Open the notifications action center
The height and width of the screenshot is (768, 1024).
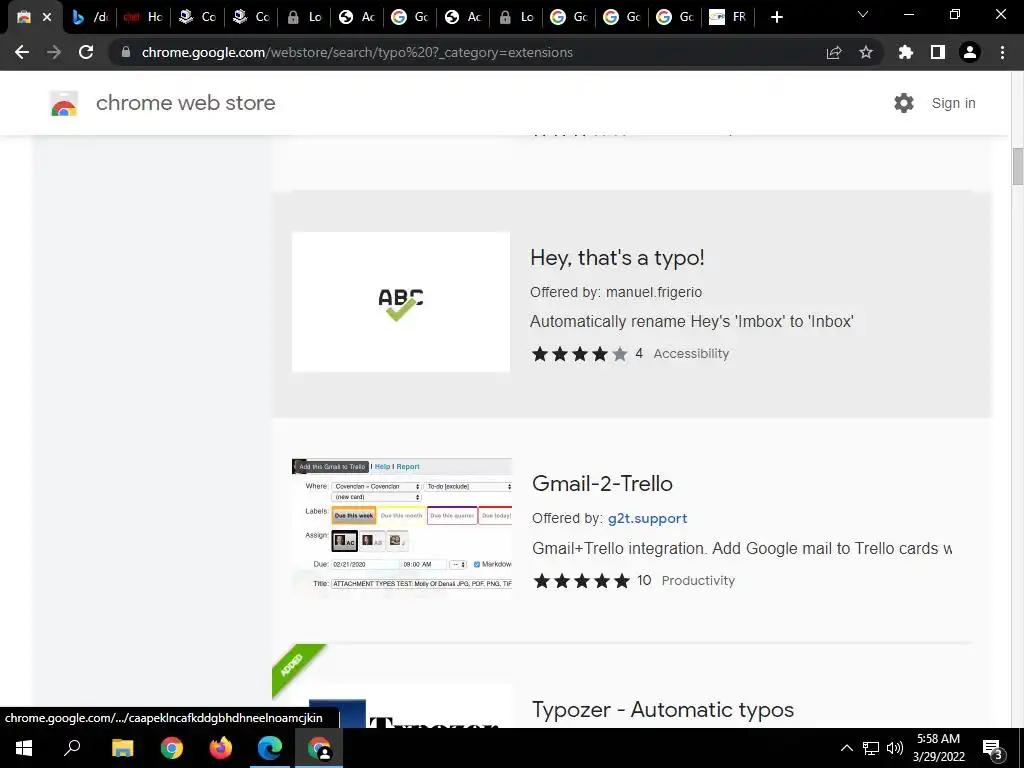[992, 748]
